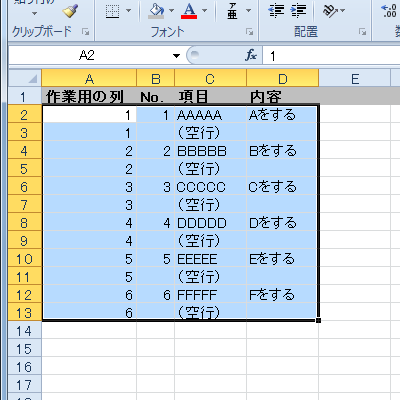Click the fx insert function icon

pyautogui.click(x=251, y=55)
